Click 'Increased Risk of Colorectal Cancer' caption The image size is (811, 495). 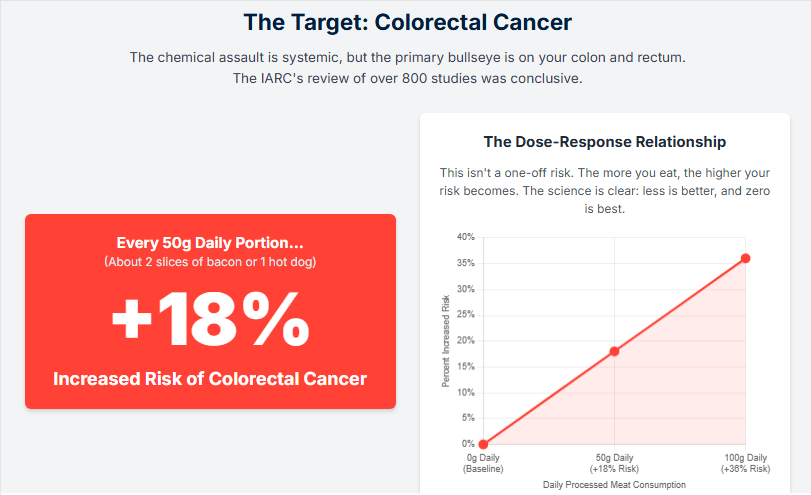pyautogui.click(x=210, y=379)
